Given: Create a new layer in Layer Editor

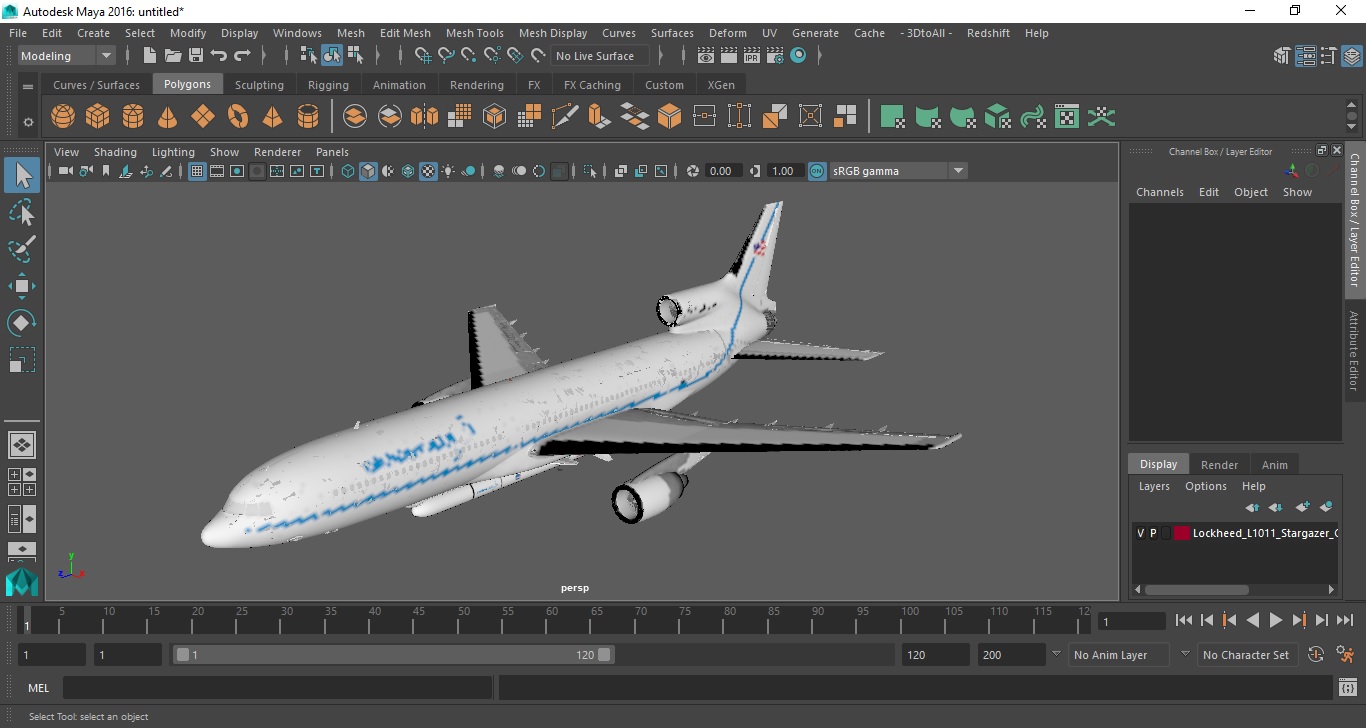Looking at the screenshot, I should point(1302,507).
